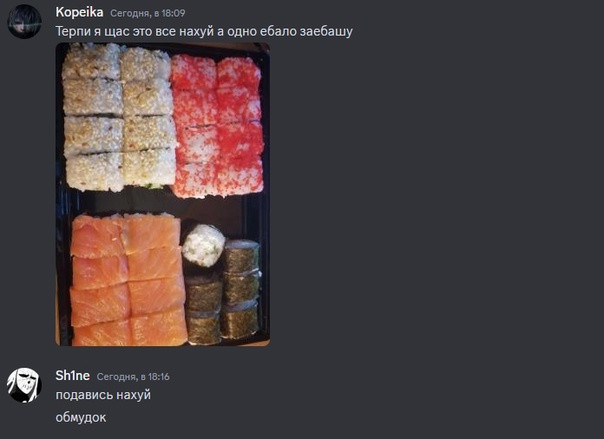
Task: Click the message 'подавись нахуй'
Action: click(103, 395)
